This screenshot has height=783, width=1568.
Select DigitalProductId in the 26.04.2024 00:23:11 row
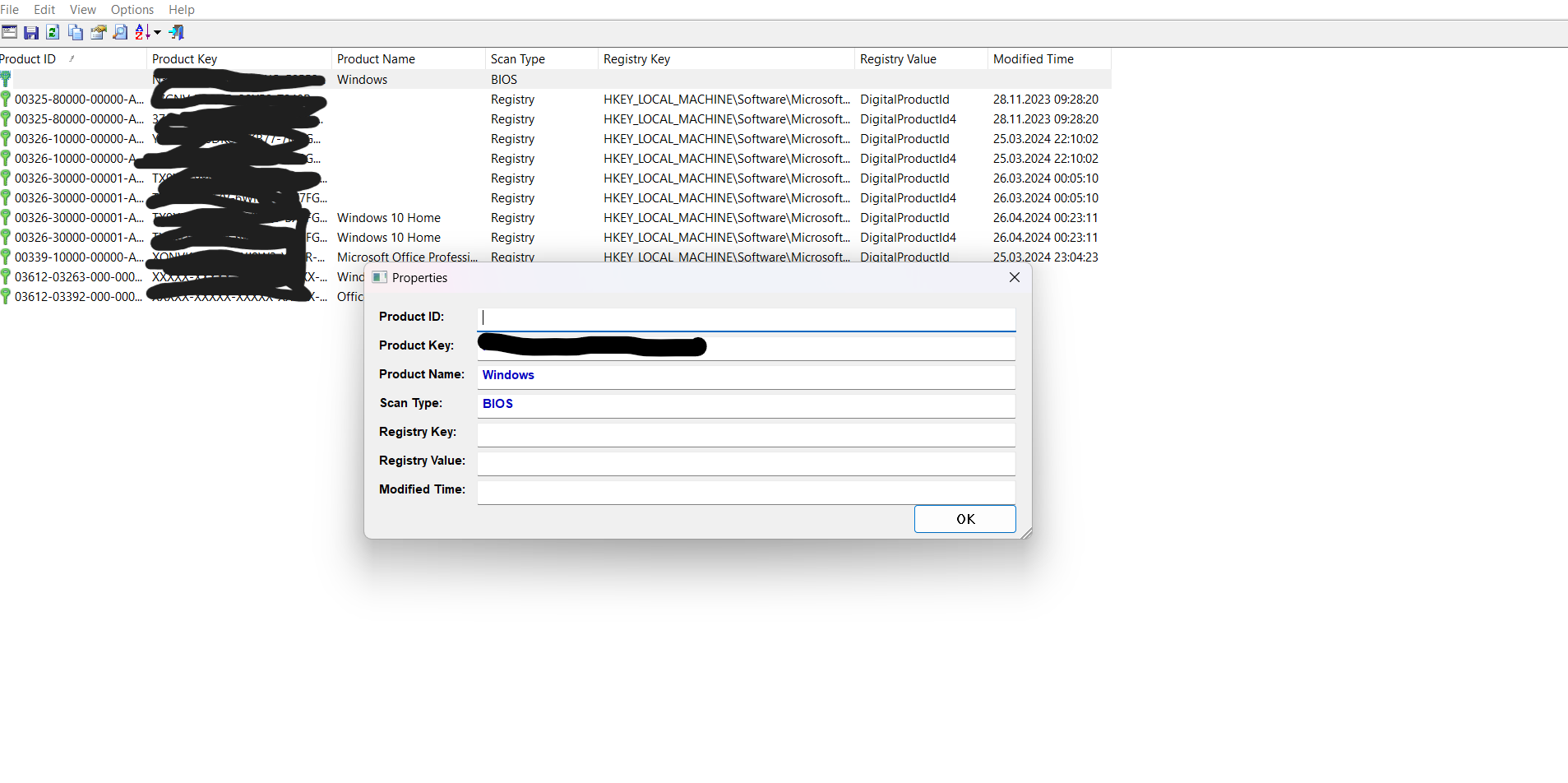[x=905, y=218]
